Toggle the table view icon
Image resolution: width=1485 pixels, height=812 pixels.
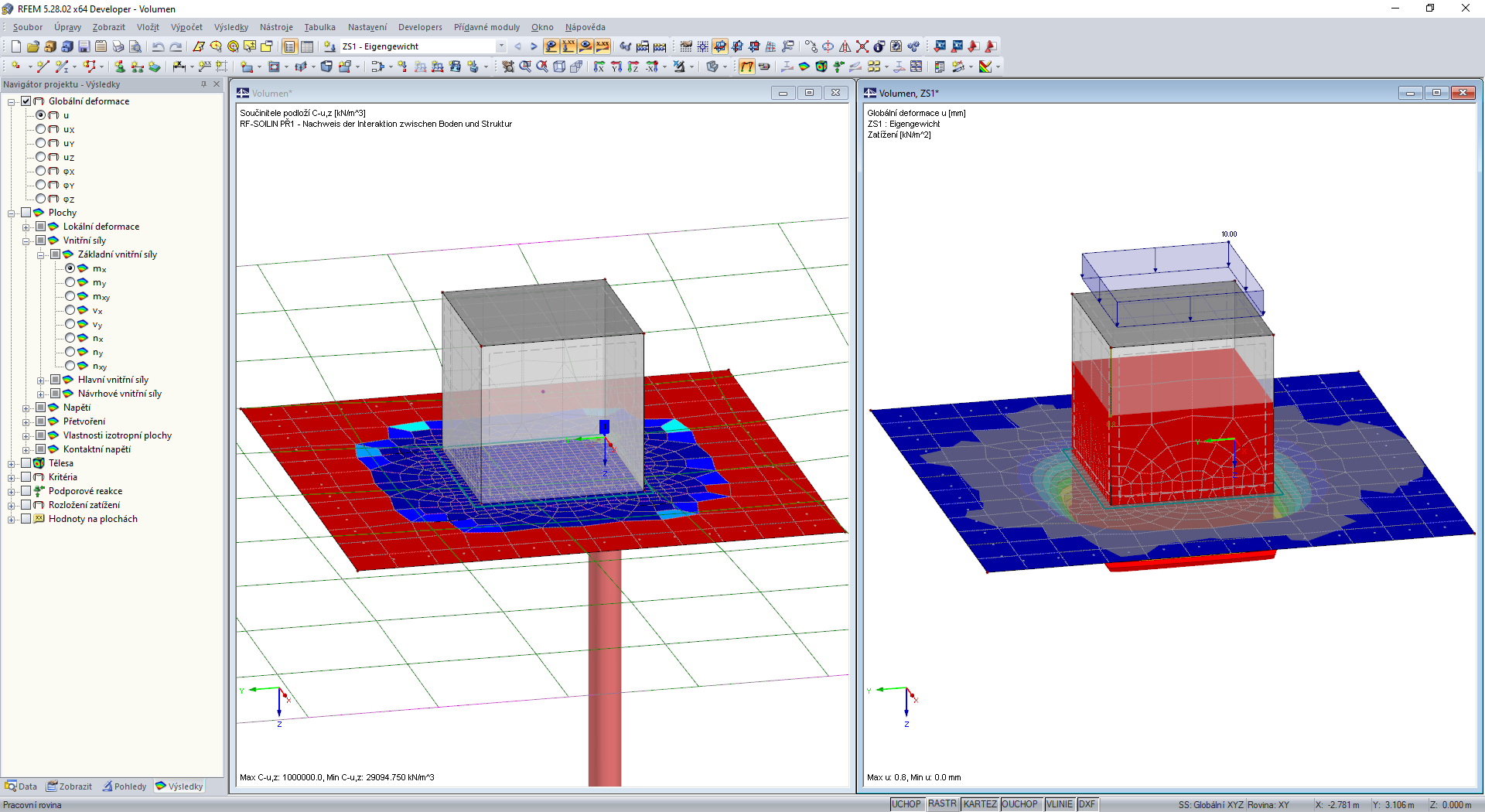pyautogui.click(x=306, y=46)
